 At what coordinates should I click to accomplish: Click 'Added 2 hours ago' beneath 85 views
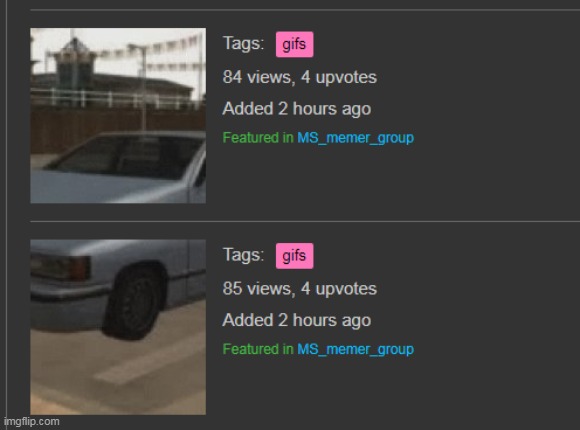297,320
